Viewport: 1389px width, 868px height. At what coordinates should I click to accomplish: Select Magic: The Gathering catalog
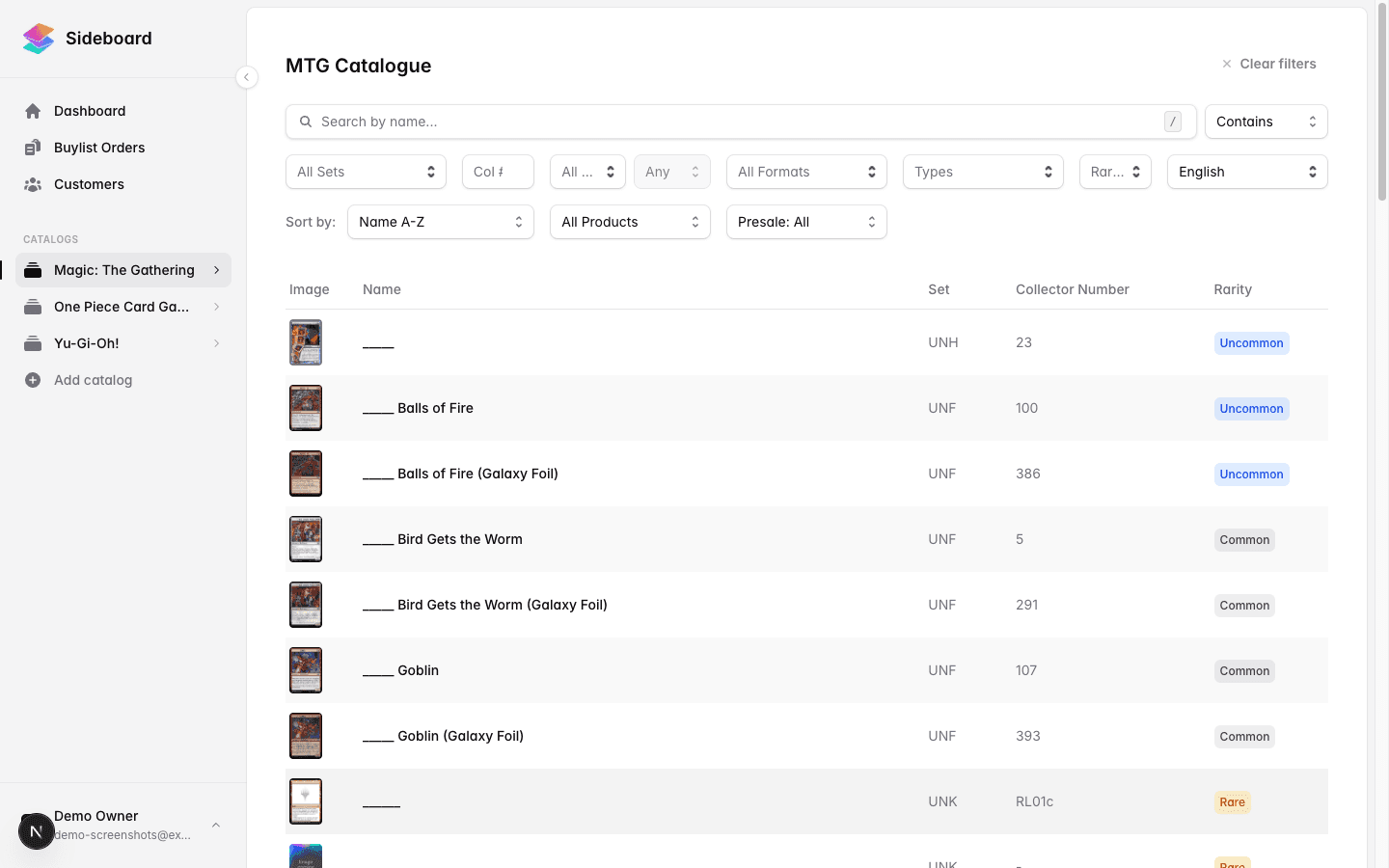click(124, 270)
